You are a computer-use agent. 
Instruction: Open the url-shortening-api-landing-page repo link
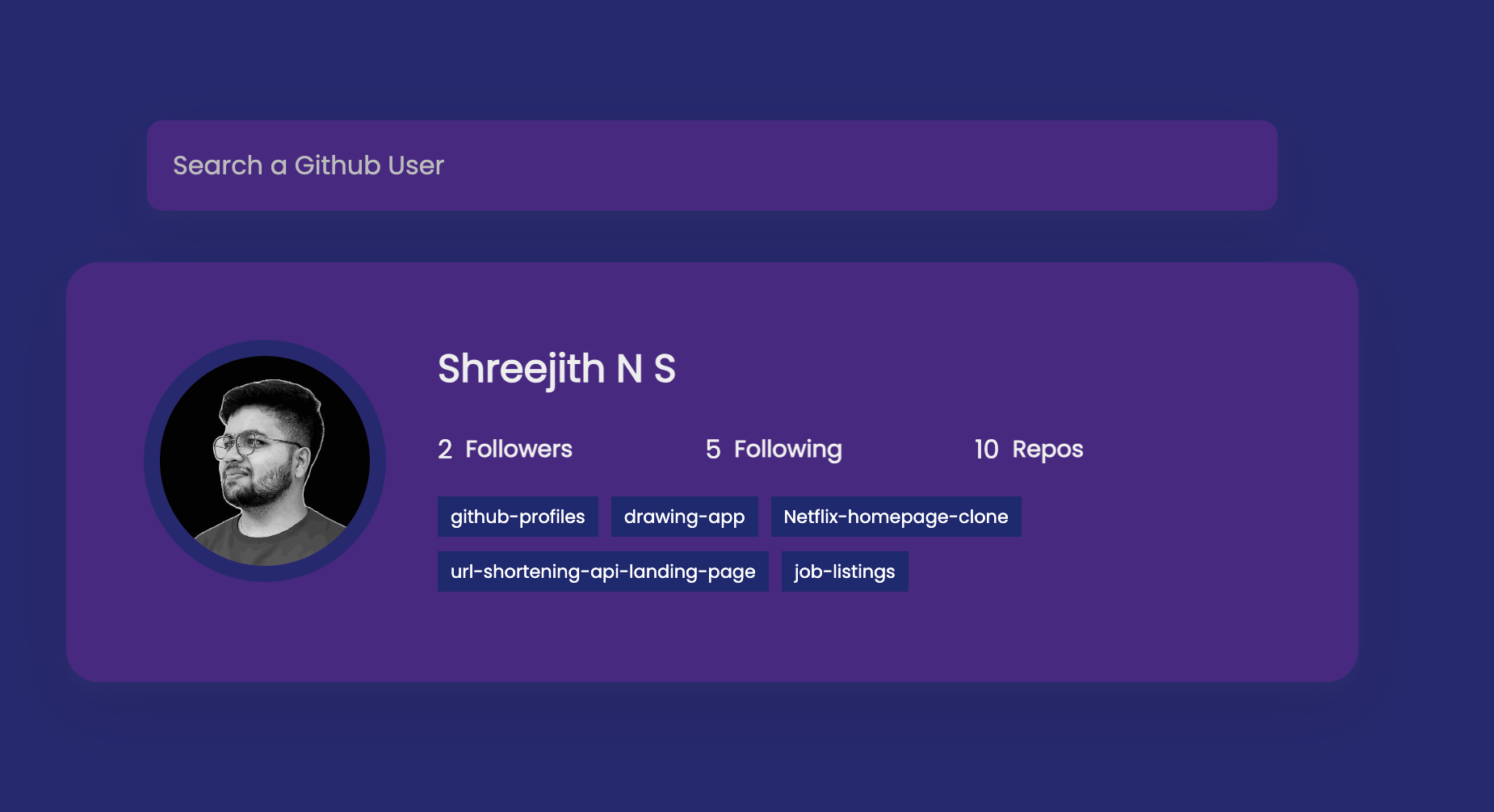click(602, 571)
